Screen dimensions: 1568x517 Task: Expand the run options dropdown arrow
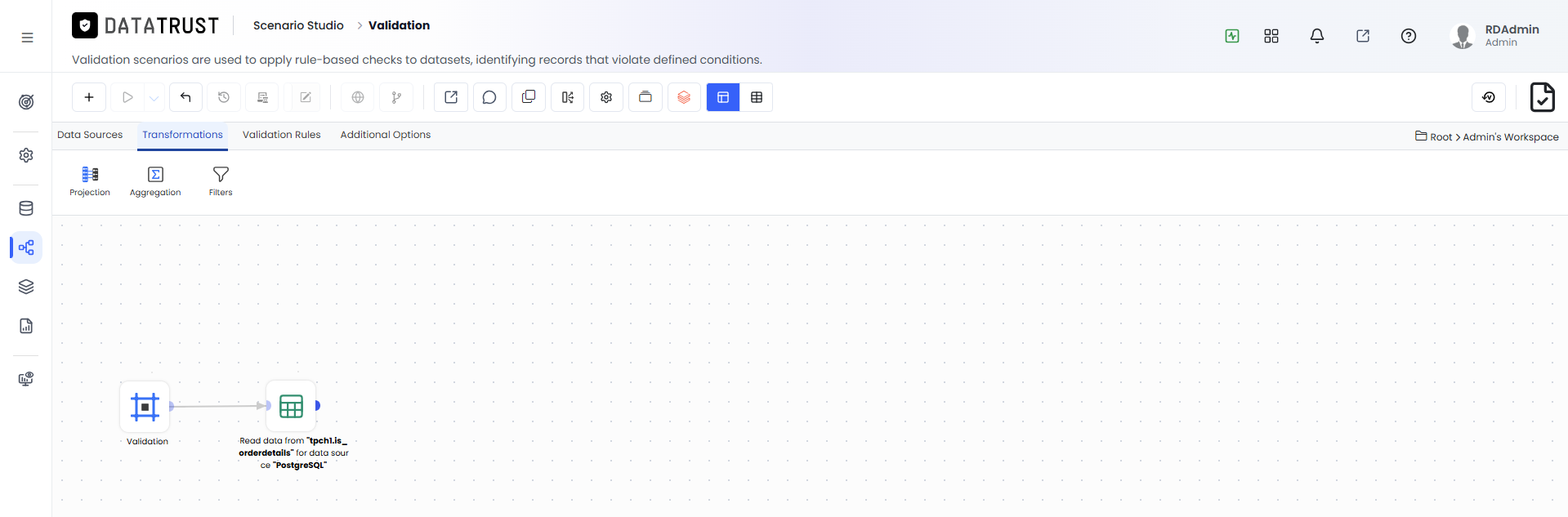(x=154, y=98)
